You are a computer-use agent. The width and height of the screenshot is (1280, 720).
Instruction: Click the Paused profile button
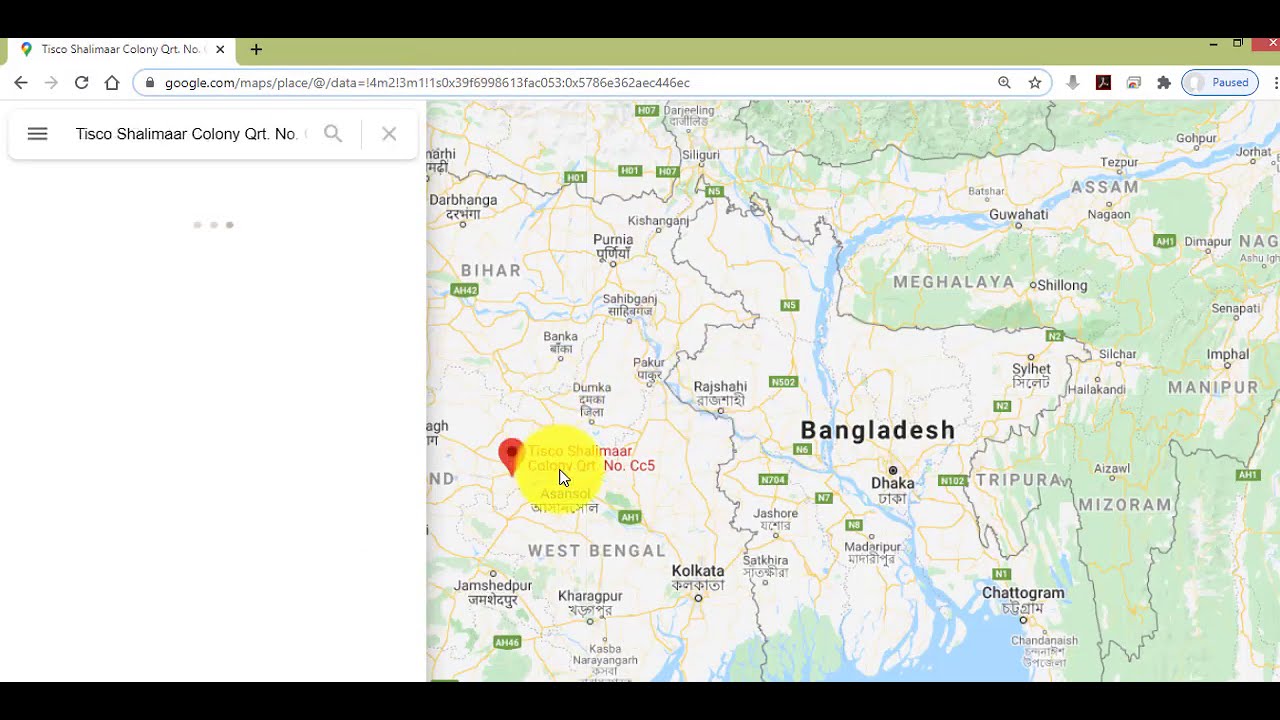pos(1220,83)
